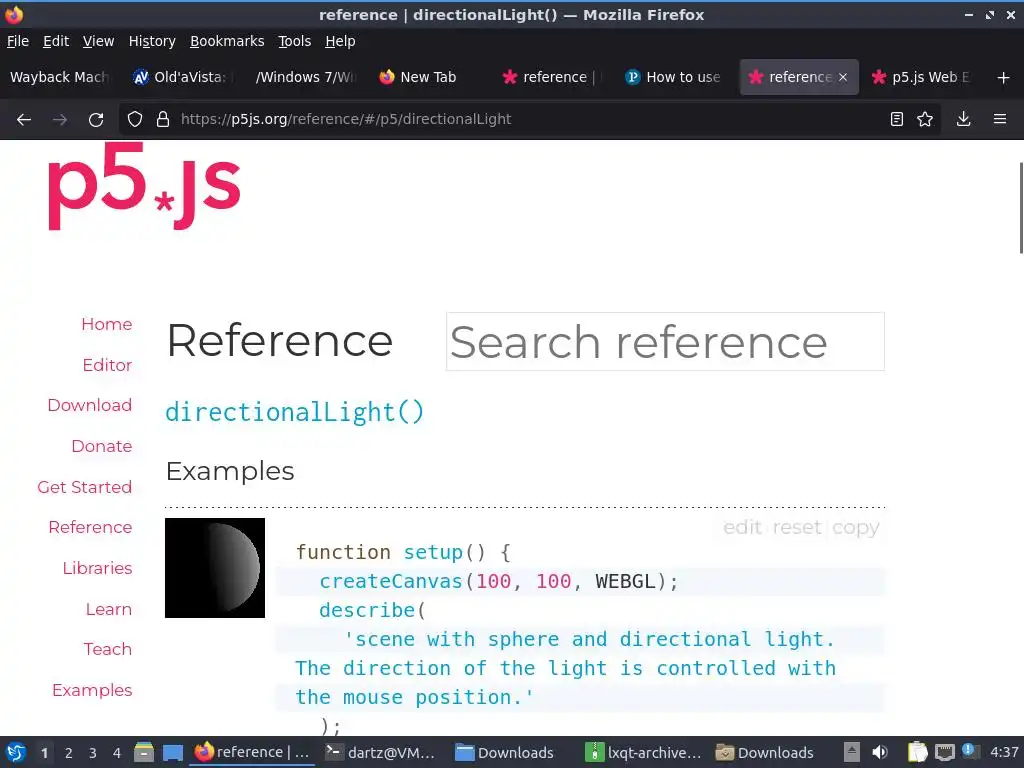
Task: Open the Download sidebar link
Action: 89,406
